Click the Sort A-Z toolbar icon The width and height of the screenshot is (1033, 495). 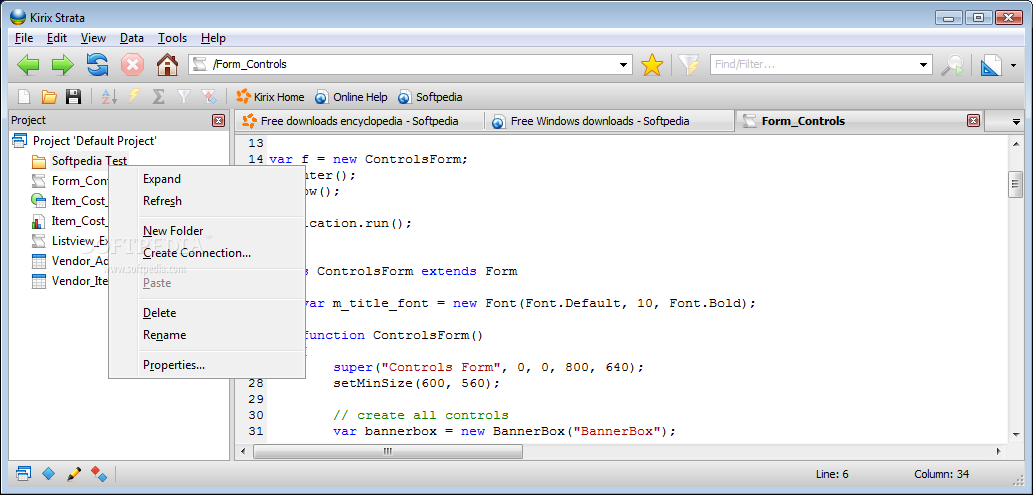point(109,97)
